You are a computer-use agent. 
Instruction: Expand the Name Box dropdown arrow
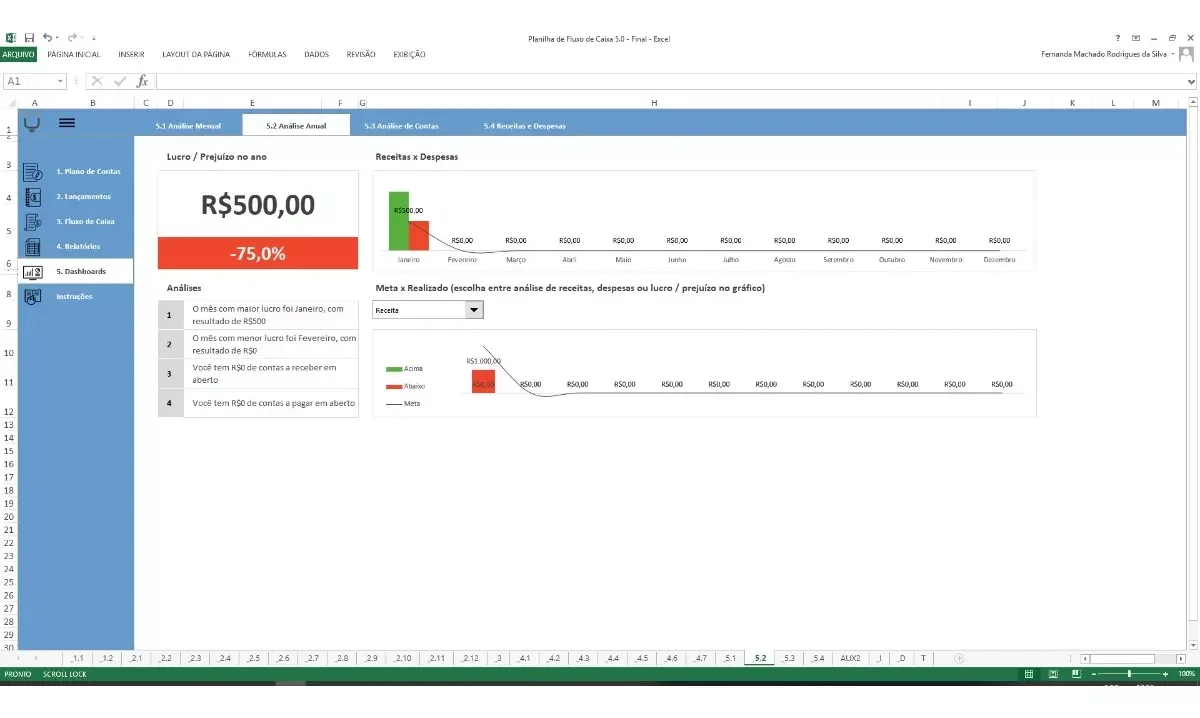pos(61,81)
